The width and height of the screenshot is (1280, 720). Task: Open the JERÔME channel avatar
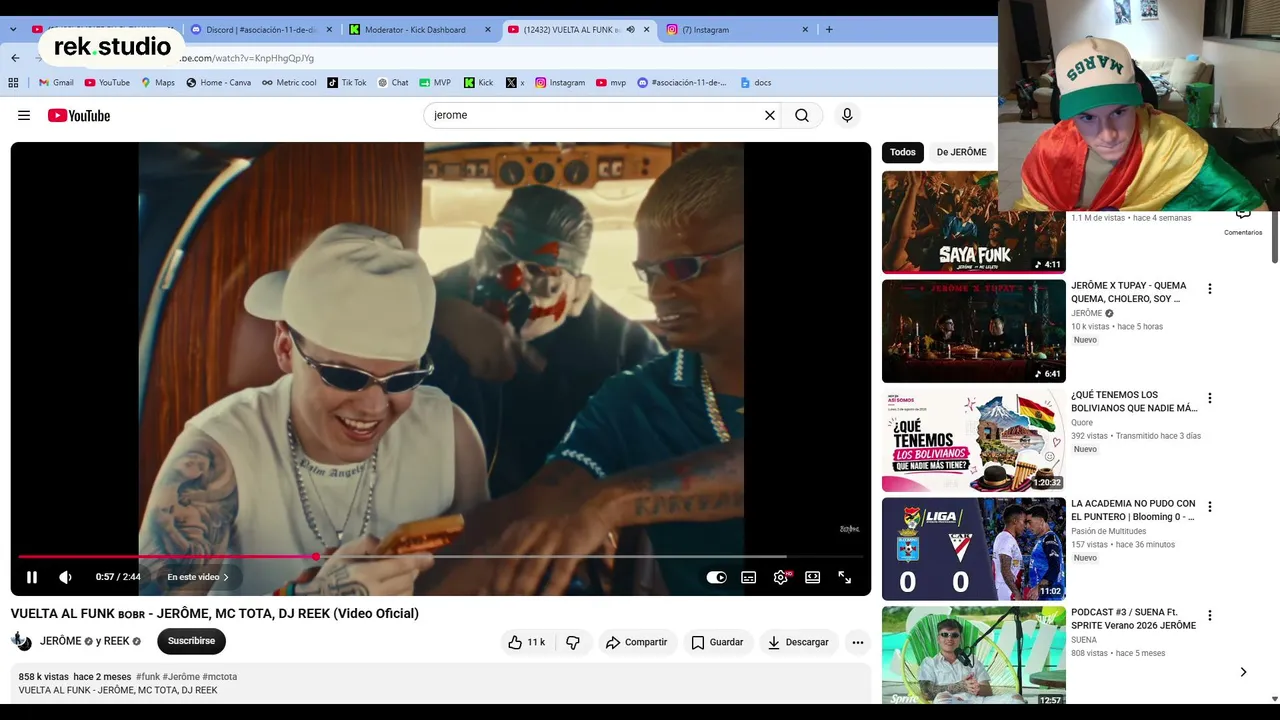click(x=21, y=641)
